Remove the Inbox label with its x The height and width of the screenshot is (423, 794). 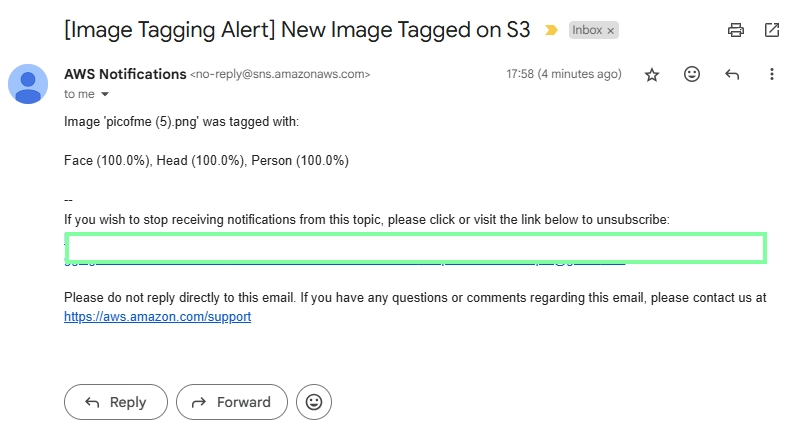[611, 31]
